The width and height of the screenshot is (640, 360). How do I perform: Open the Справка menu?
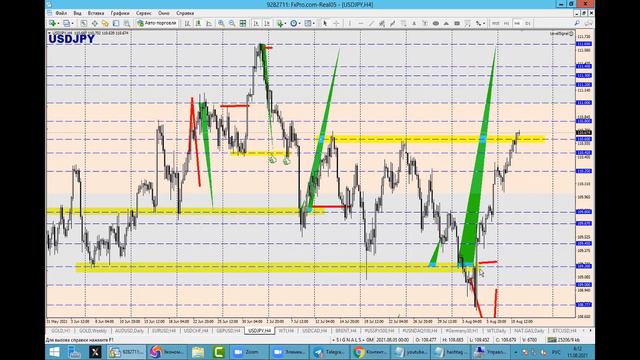(x=185, y=13)
